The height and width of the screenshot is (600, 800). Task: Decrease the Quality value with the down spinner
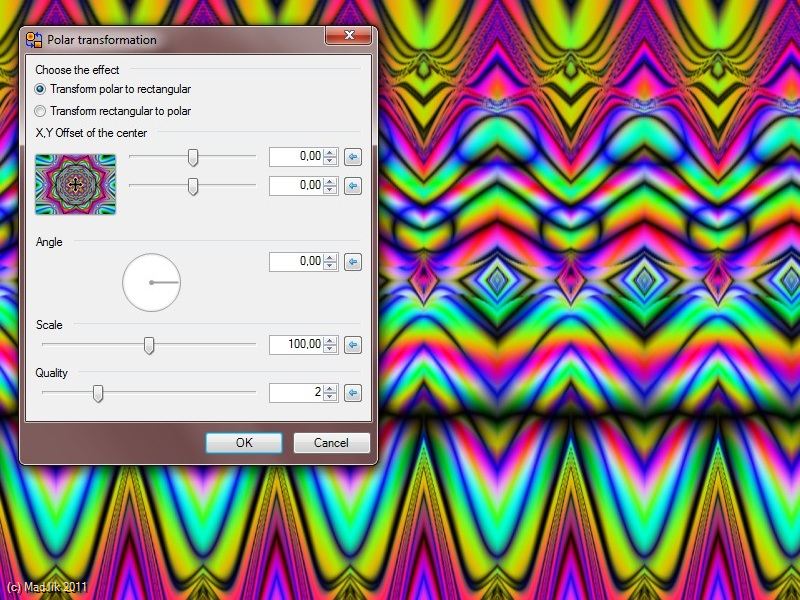point(331,397)
